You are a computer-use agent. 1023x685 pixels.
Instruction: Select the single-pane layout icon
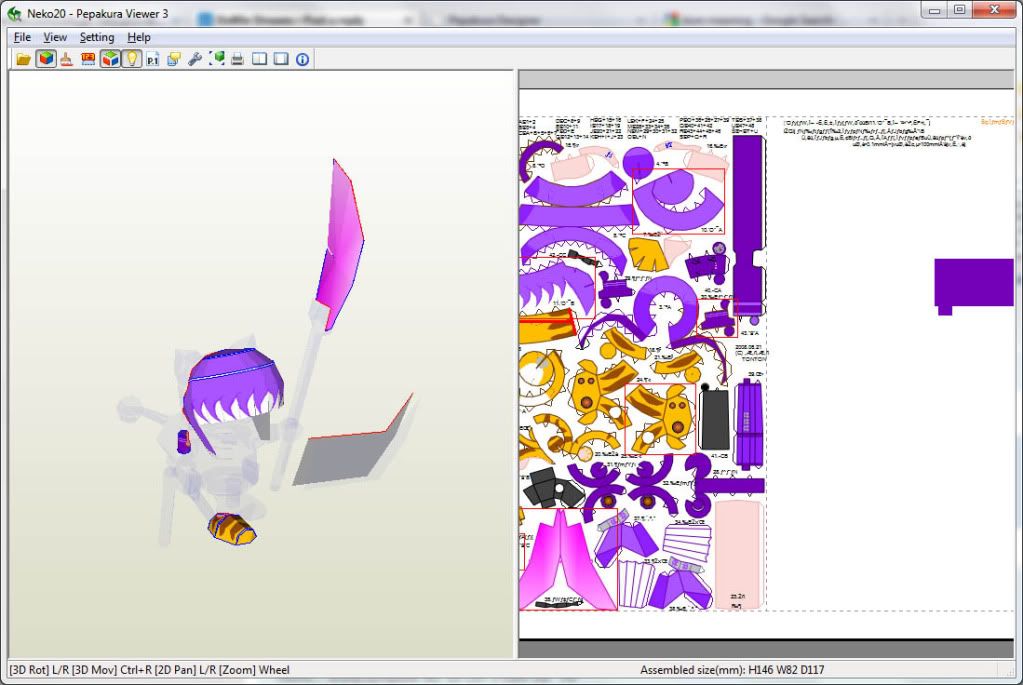(x=281, y=59)
